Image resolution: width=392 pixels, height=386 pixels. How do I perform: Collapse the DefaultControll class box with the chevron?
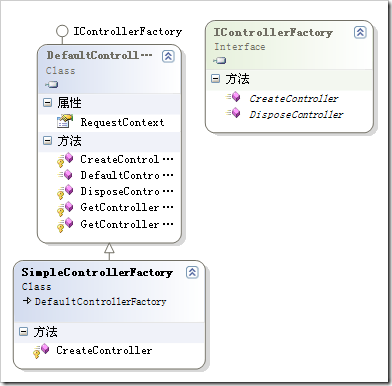click(x=168, y=56)
